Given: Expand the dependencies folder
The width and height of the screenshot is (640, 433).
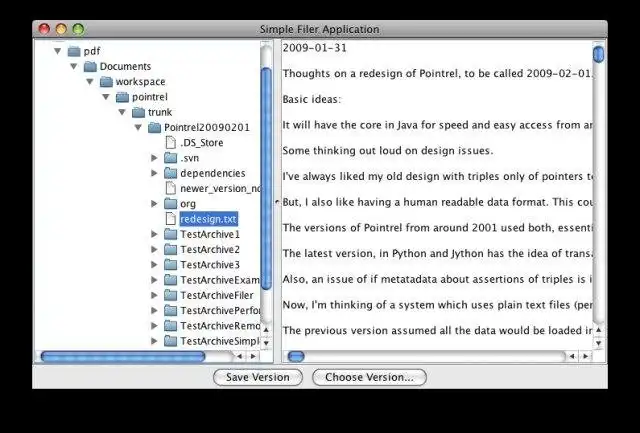Looking at the screenshot, I should 154,173.
